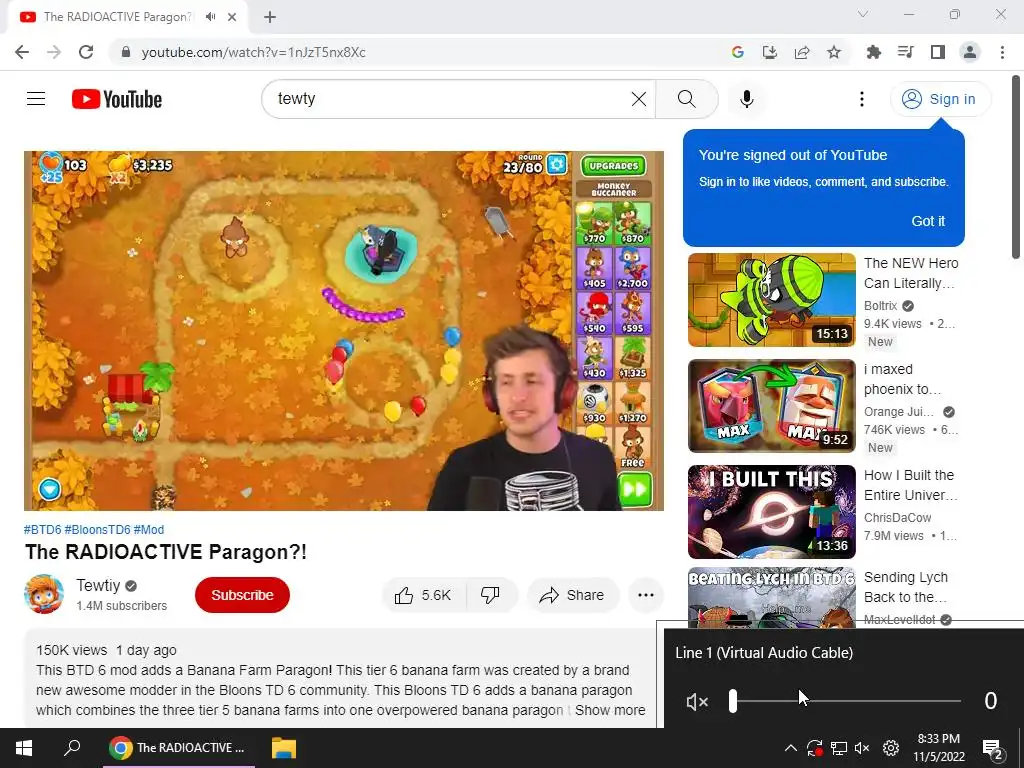
Task: Mute the tab audio speaker icon
Action: [x=210, y=17]
